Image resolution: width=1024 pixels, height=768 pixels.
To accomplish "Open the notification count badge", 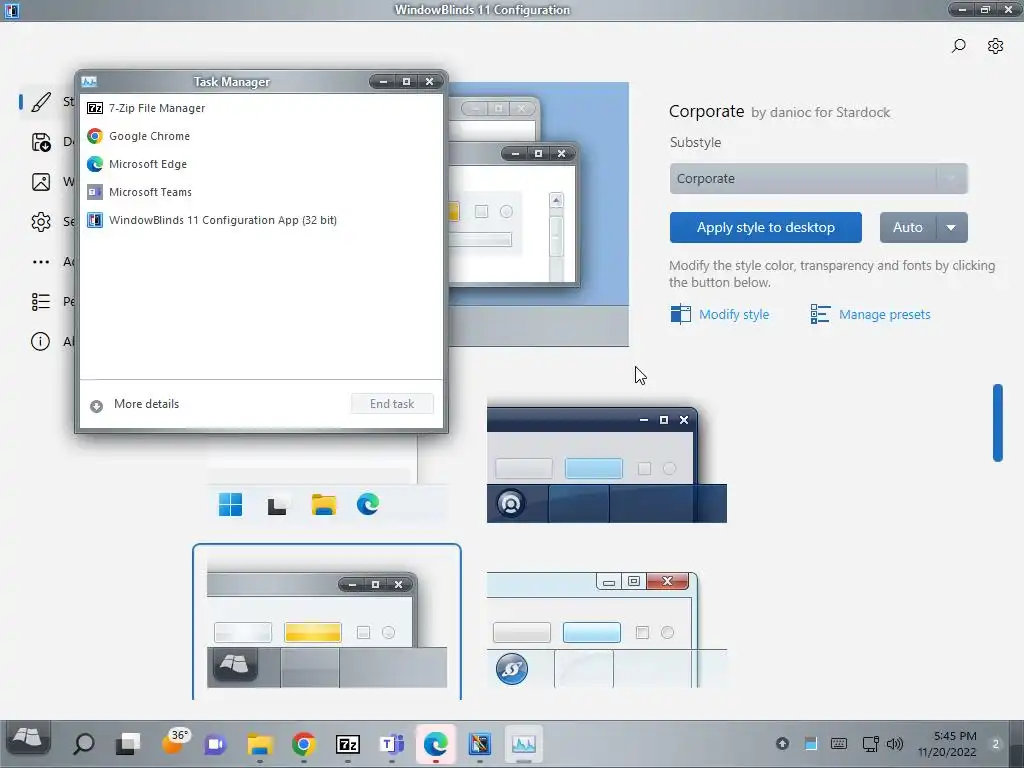I will 996,744.
